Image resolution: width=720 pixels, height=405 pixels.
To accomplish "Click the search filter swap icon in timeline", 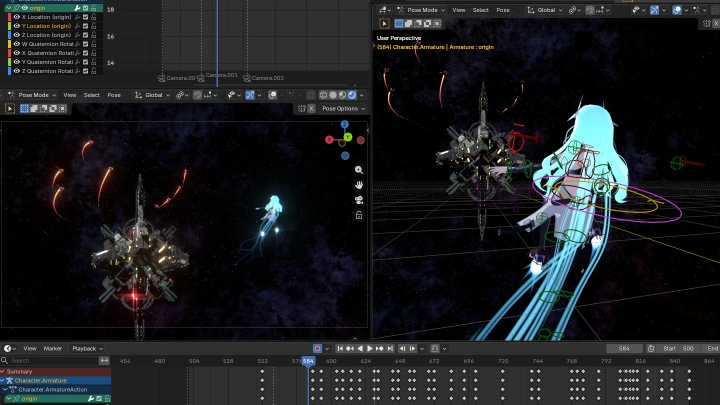I will click(105, 360).
